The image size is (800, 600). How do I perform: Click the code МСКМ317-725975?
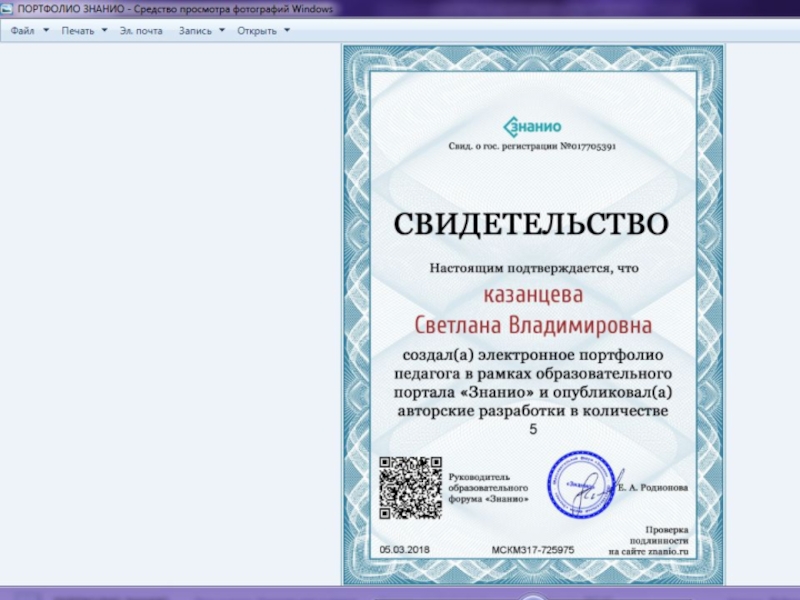click(x=532, y=550)
